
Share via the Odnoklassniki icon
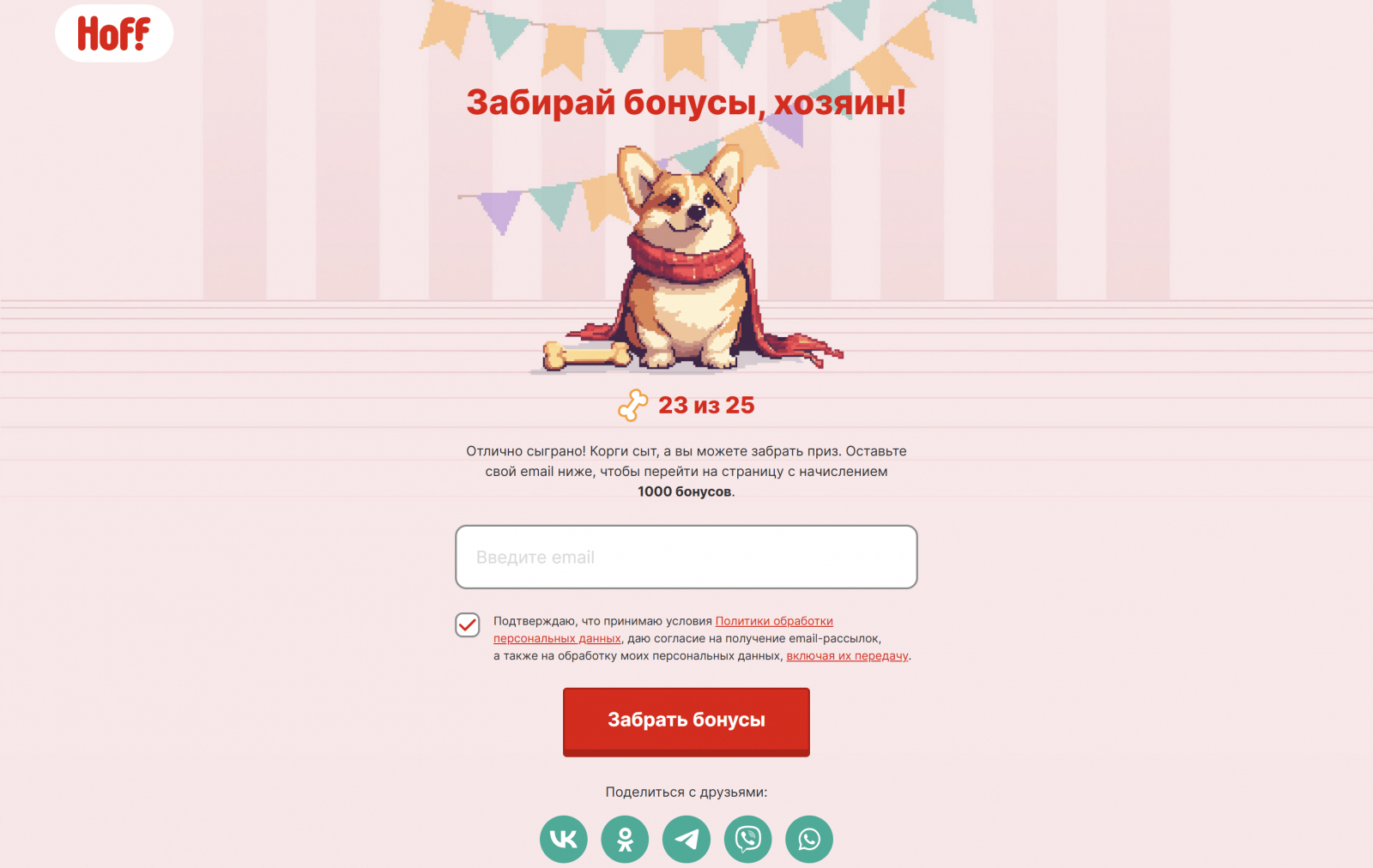(x=625, y=839)
